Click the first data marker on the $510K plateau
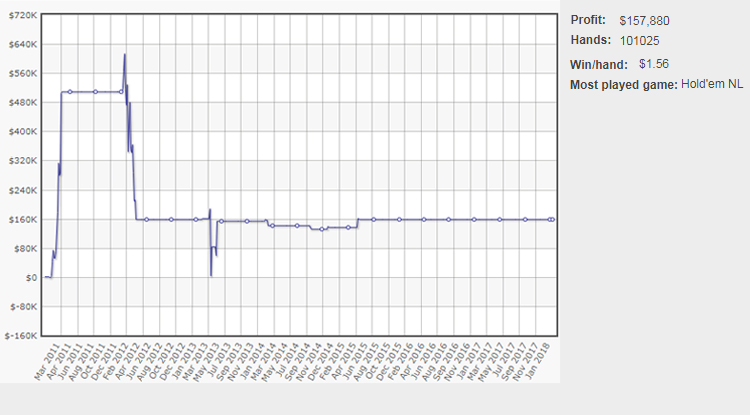Screen dimensions: 750x415 point(69,92)
